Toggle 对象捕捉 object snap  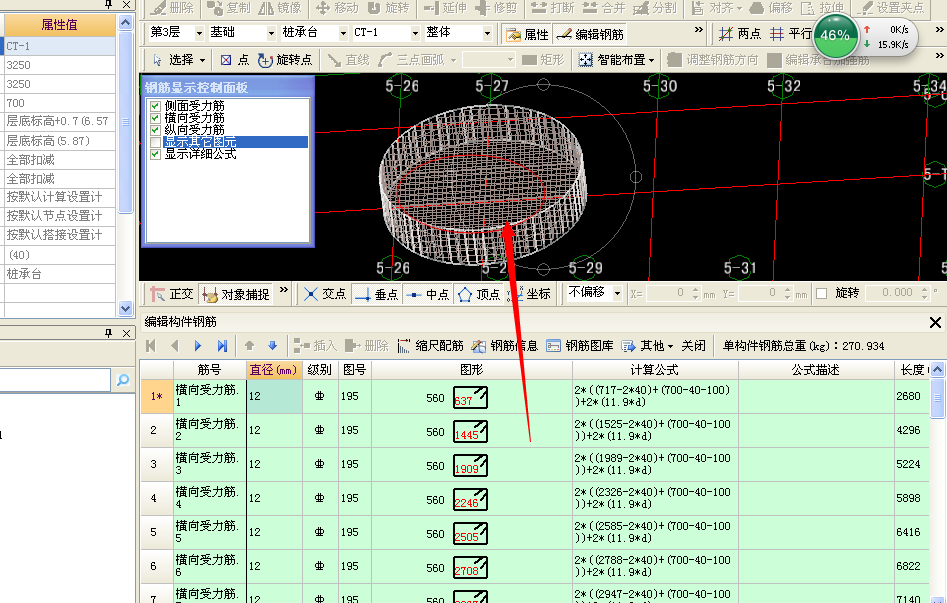(x=236, y=294)
